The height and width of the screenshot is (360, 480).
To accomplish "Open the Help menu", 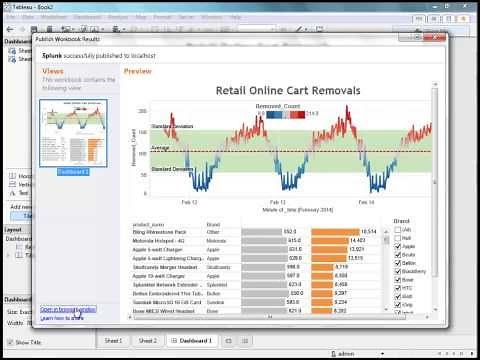I will tap(235, 17).
